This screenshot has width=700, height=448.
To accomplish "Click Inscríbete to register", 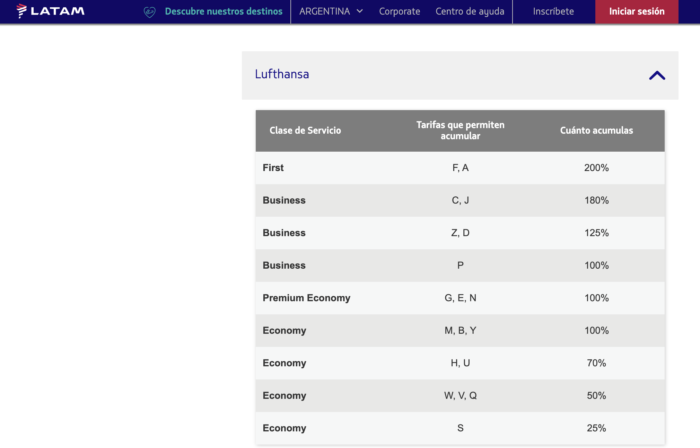I will tap(553, 11).
